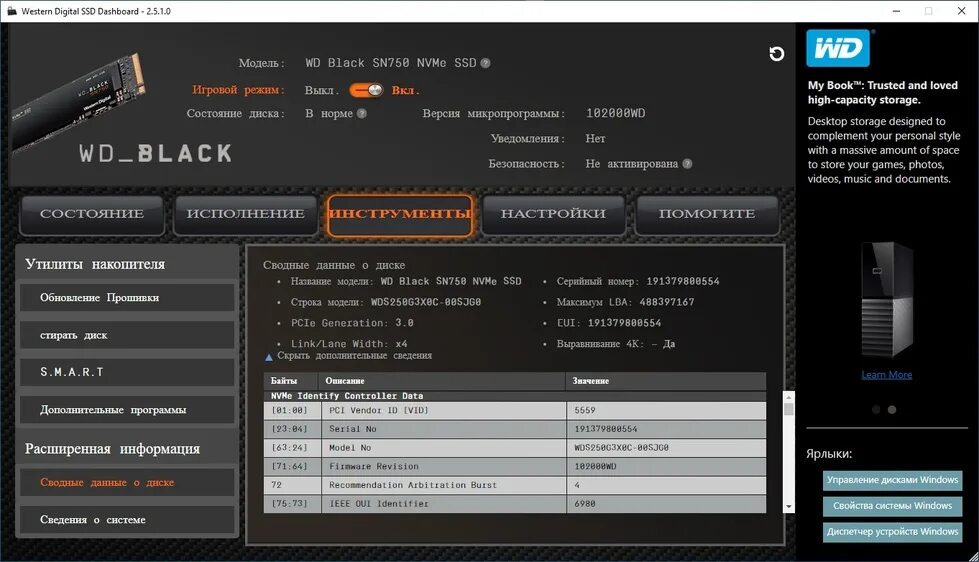Select 'Сводные данные о диске' item

tap(127, 482)
